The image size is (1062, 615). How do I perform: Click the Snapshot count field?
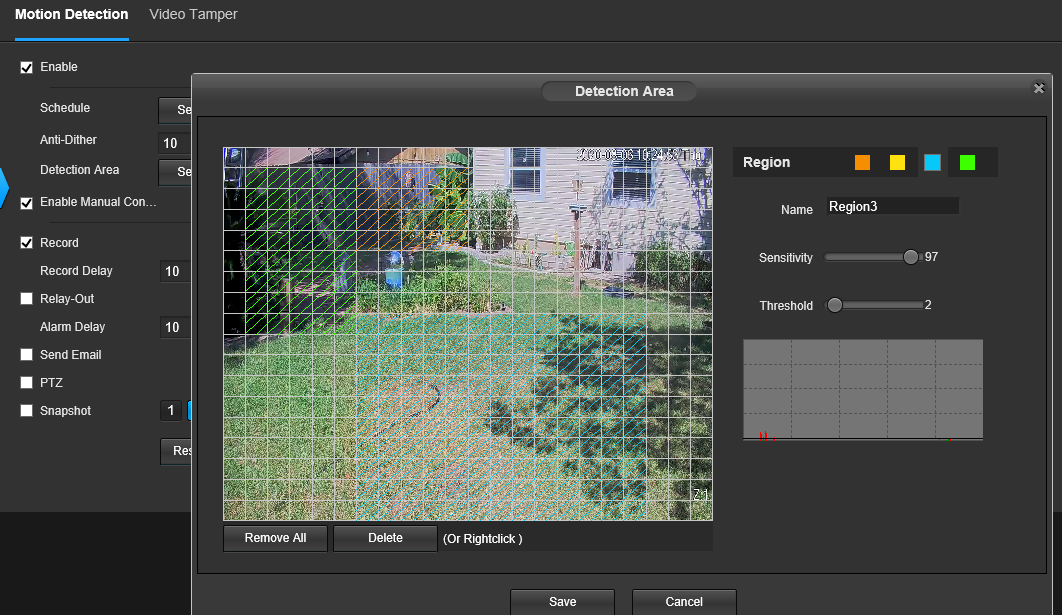tap(171, 410)
